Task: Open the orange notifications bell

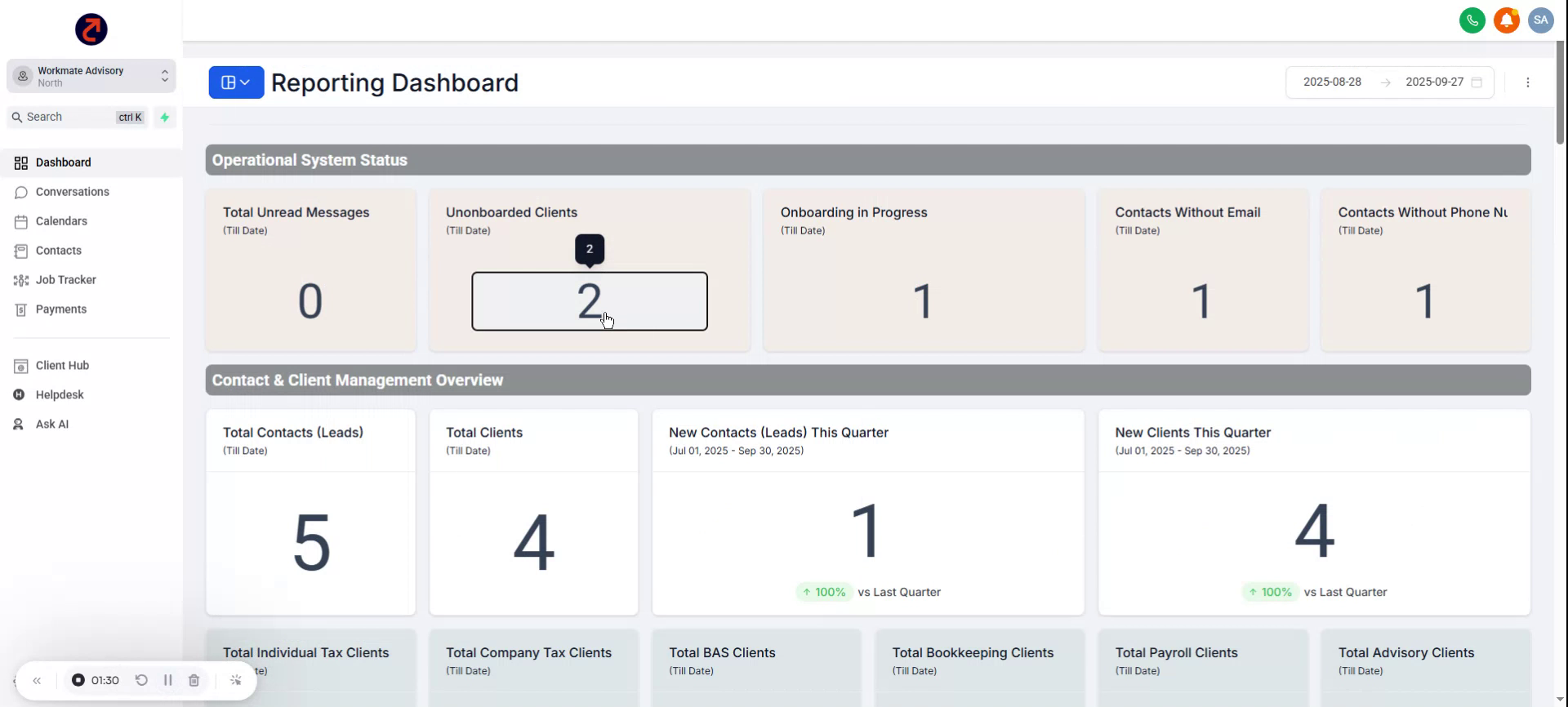Action: 1506,20
